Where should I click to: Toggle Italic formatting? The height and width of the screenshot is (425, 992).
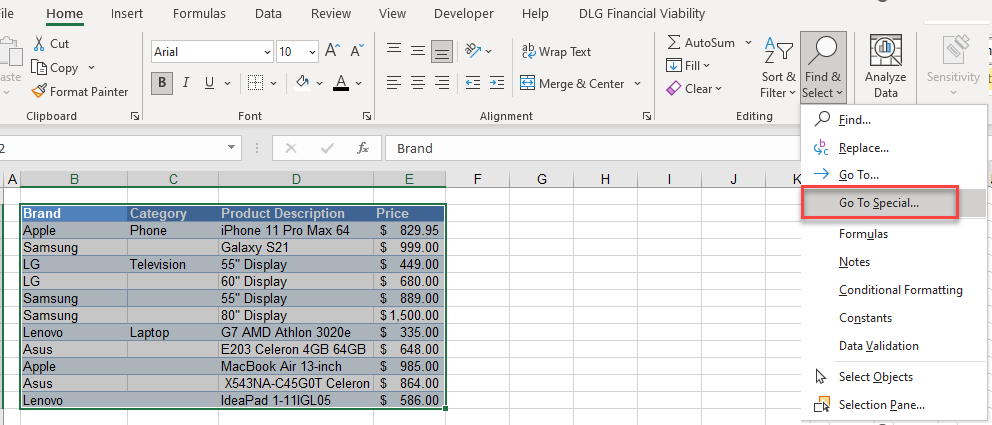pos(186,83)
